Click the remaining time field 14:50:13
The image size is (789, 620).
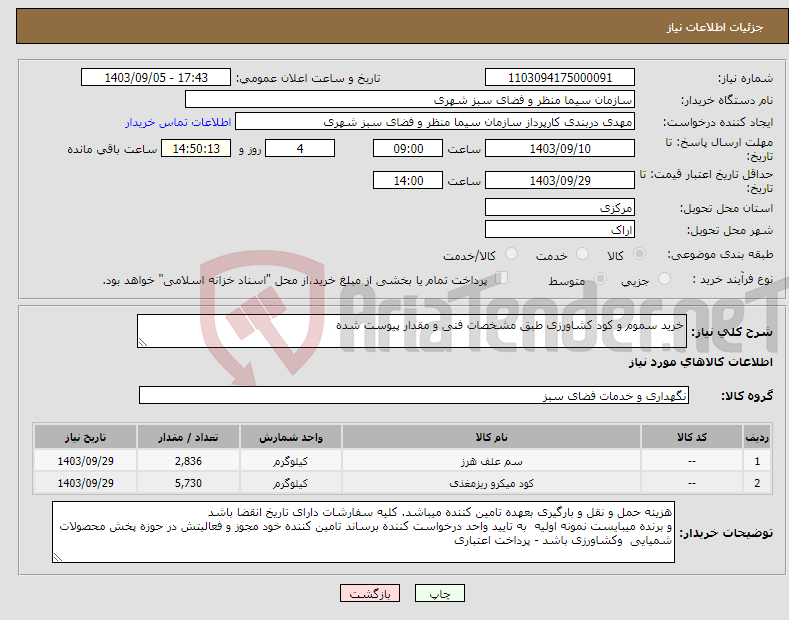196,148
